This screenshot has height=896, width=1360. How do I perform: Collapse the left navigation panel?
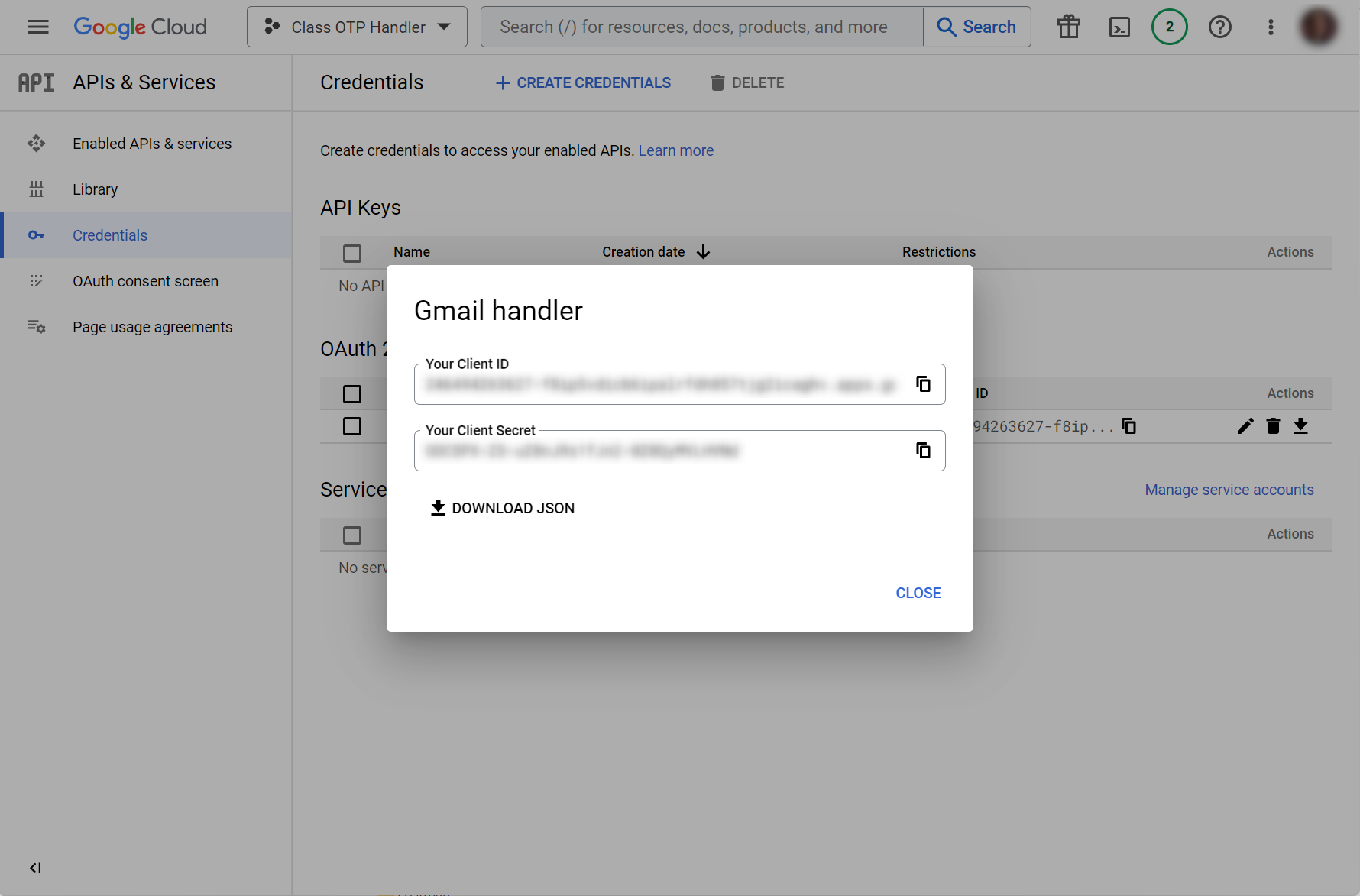pos(34,868)
